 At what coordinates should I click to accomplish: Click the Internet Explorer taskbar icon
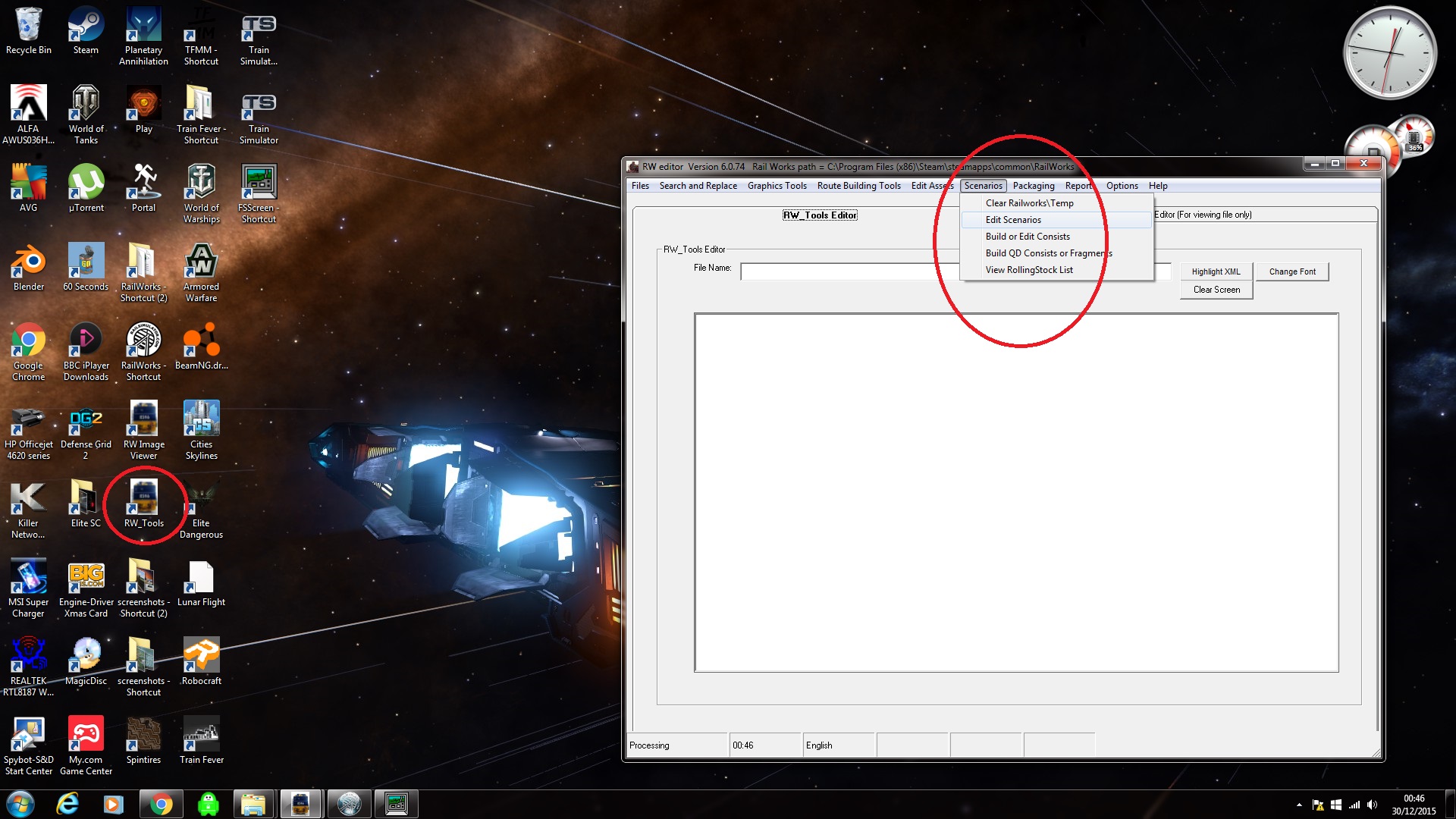tap(67, 804)
